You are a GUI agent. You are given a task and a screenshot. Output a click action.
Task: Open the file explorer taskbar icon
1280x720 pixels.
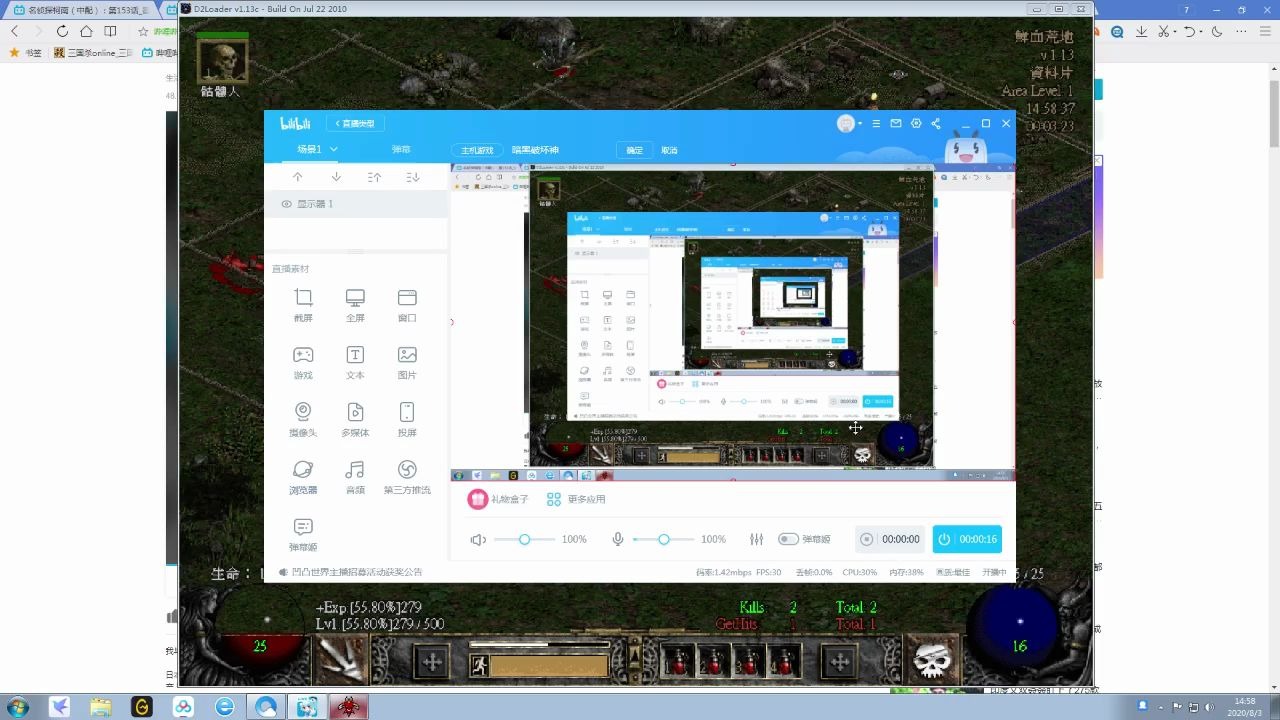tap(100, 707)
